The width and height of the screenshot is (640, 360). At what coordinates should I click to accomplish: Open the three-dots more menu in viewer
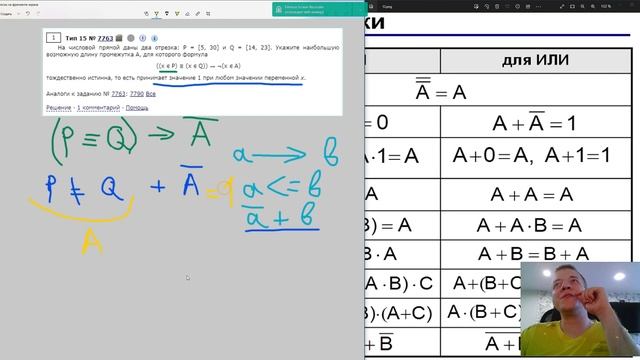point(538,7)
